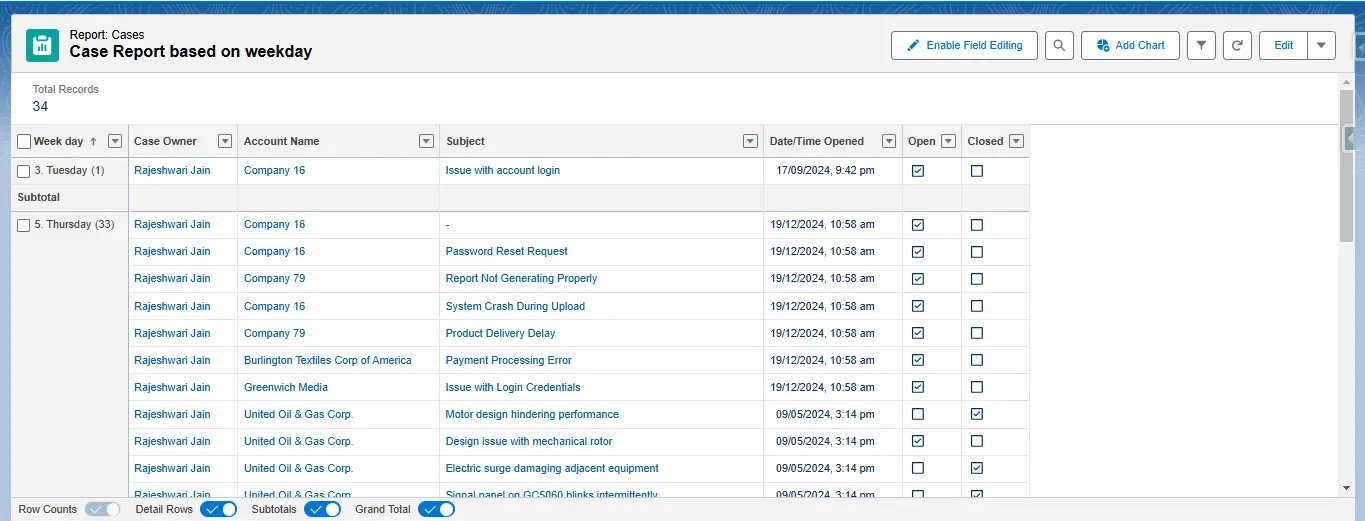Open the filter funnel icon
Screen dimensions: 1365x521
pyautogui.click(x=1201, y=46)
